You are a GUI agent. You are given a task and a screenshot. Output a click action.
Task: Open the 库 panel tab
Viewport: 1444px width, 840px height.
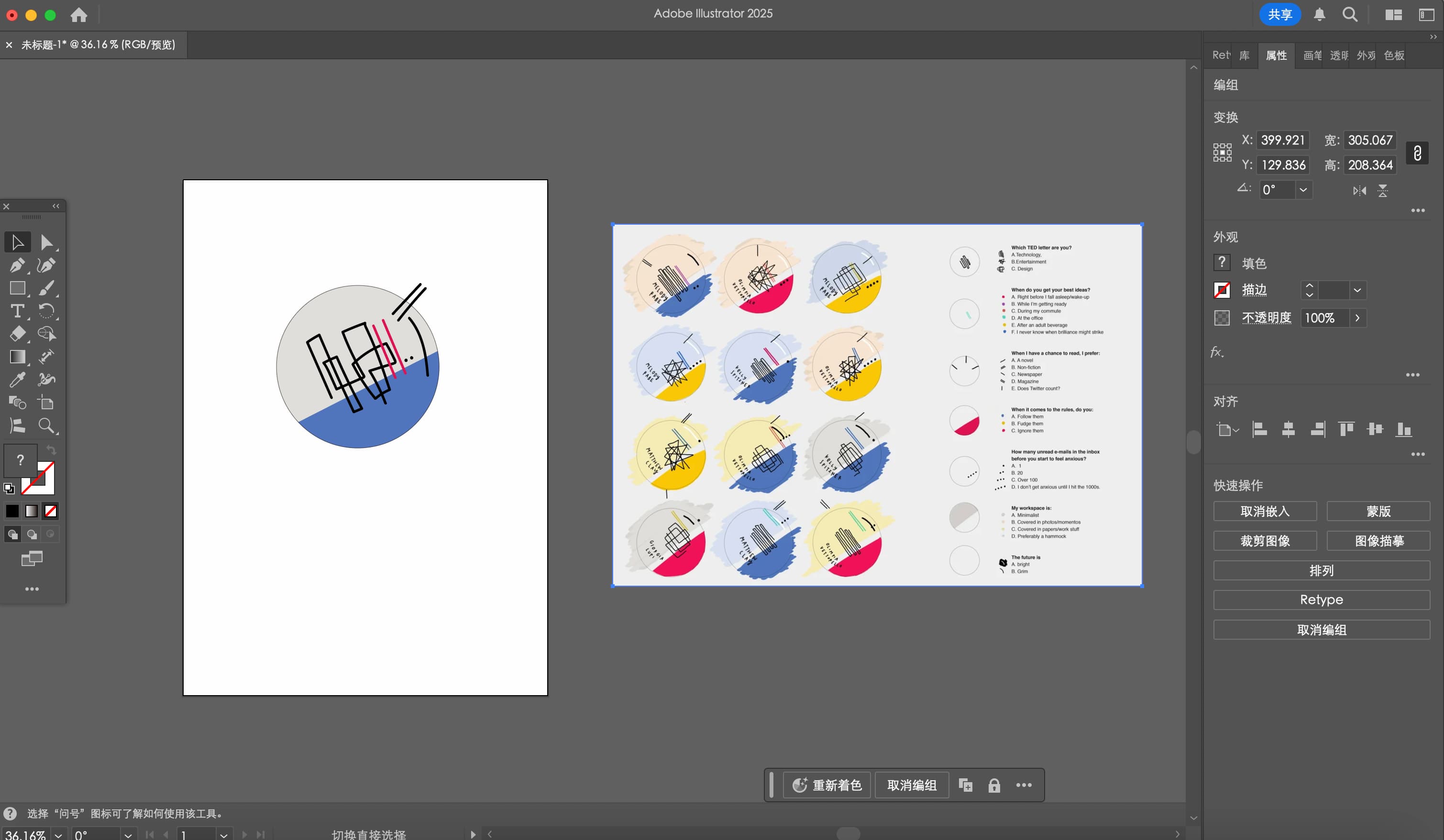(x=1244, y=55)
